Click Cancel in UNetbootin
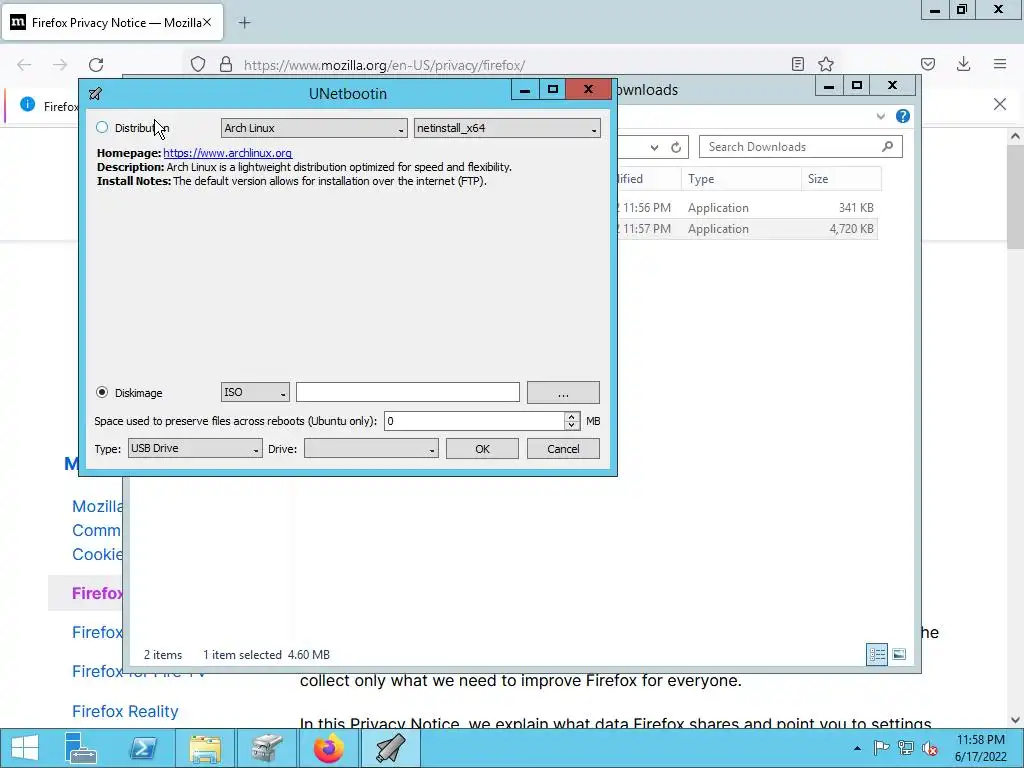1024x768 pixels. 563,449
